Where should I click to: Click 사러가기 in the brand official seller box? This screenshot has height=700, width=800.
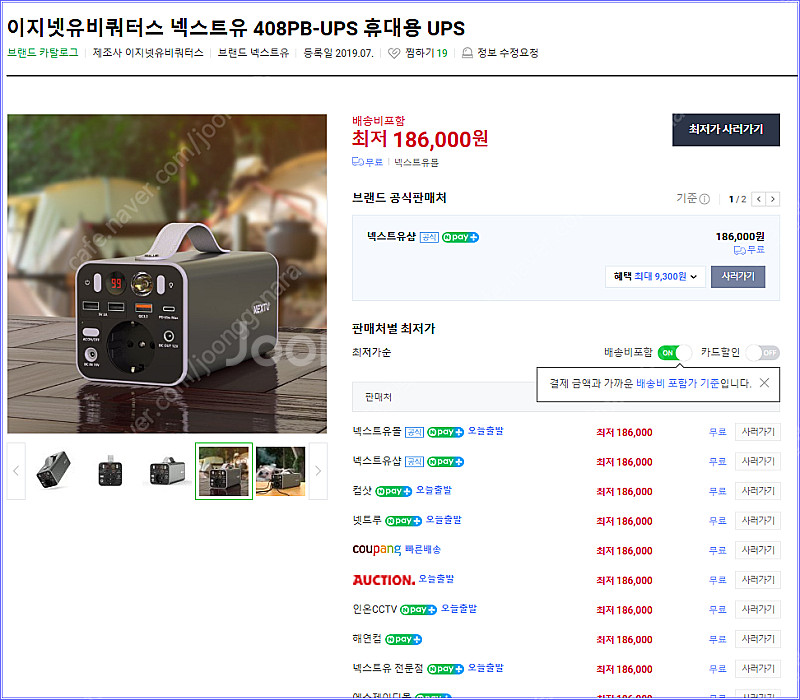coord(738,277)
